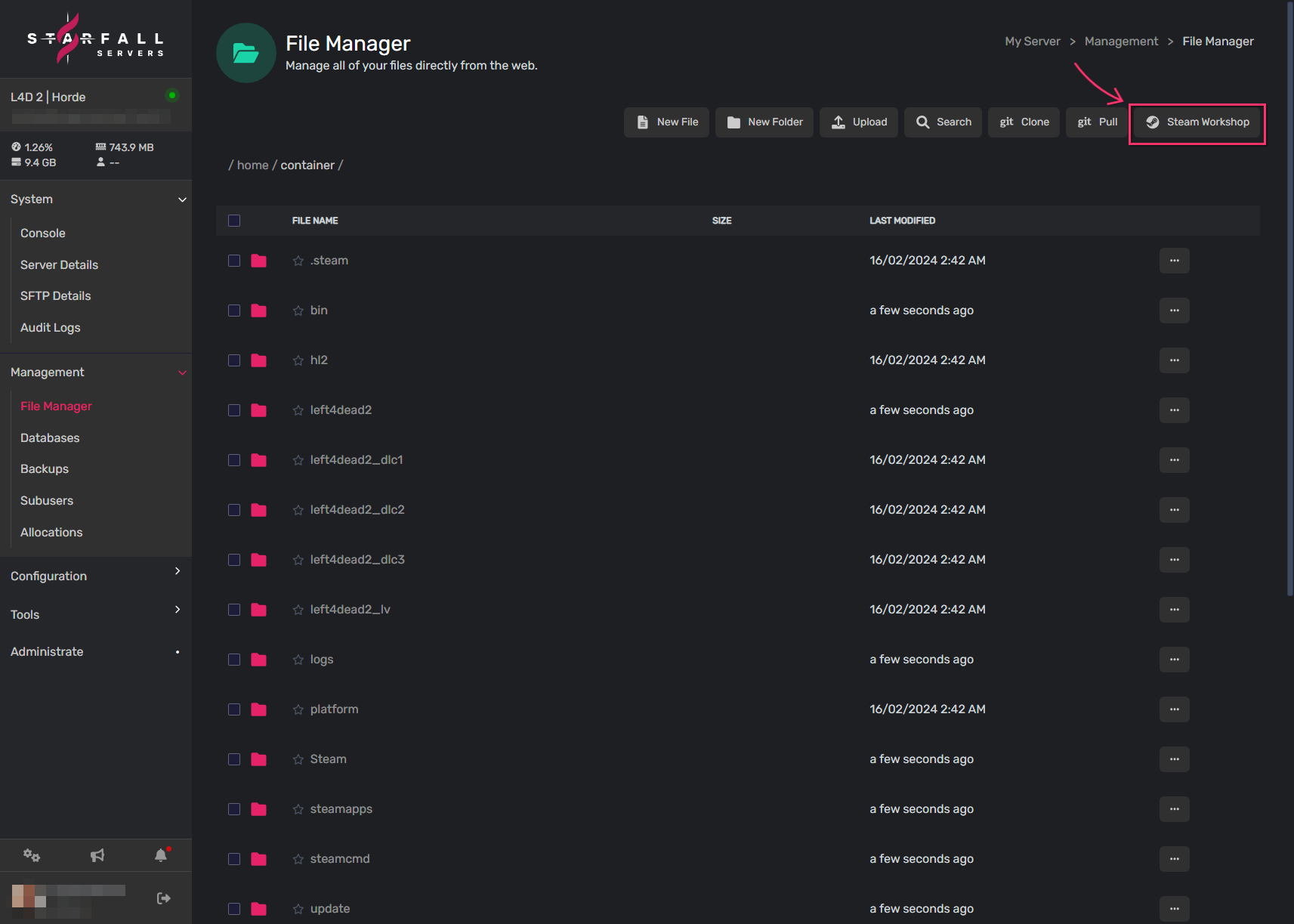
Task: Open the more options for steamcmd row
Action: [1174, 859]
